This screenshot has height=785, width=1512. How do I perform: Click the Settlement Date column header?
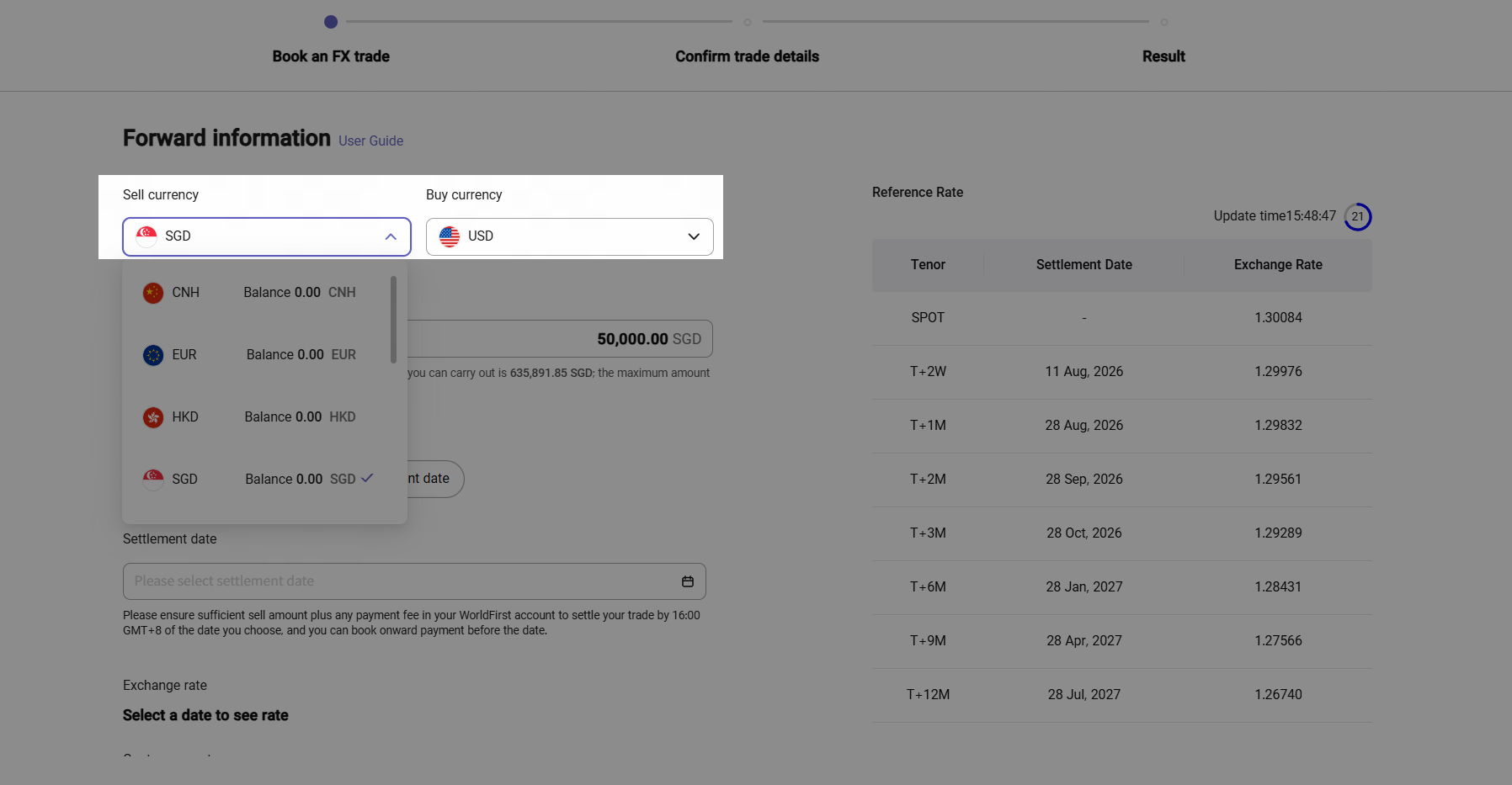(1084, 265)
